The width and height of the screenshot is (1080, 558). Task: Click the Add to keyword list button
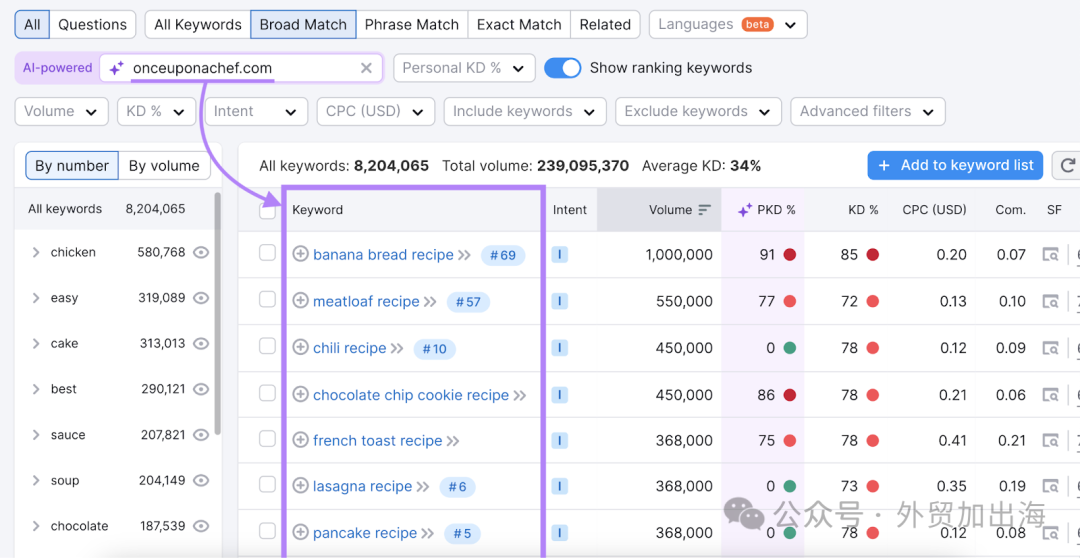click(955, 165)
